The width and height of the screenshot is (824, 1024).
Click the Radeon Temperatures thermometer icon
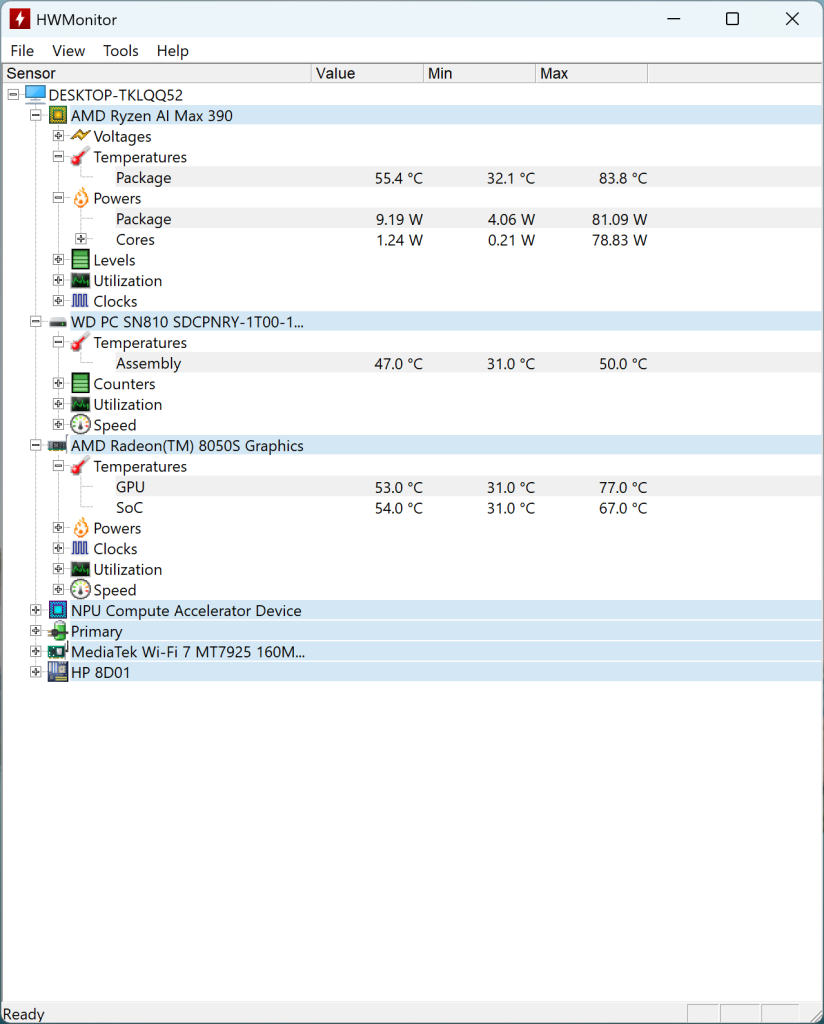pyautogui.click(x=80, y=466)
